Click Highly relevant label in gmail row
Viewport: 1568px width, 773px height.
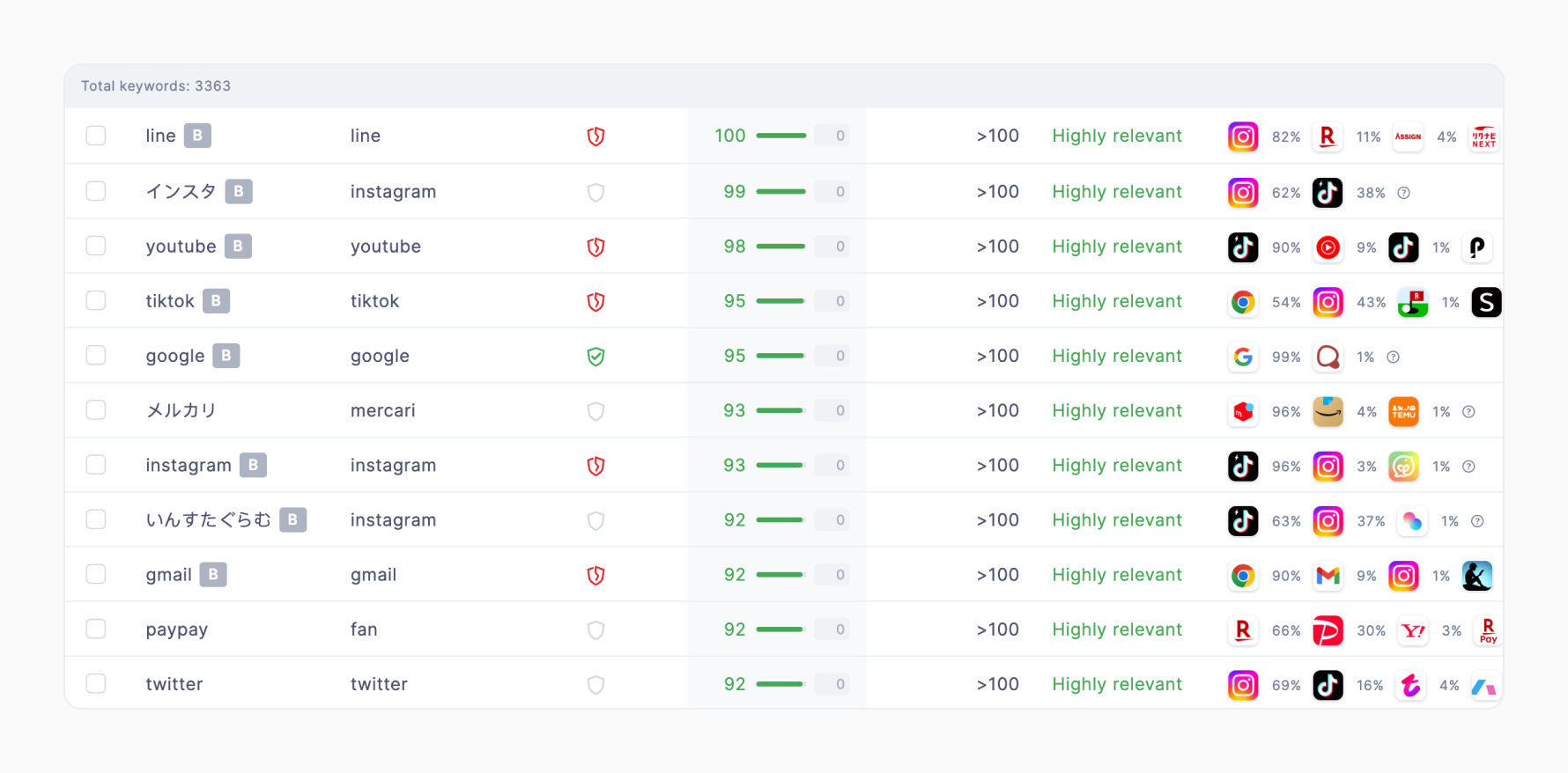pyautogui.click(x=1116, y=575)
